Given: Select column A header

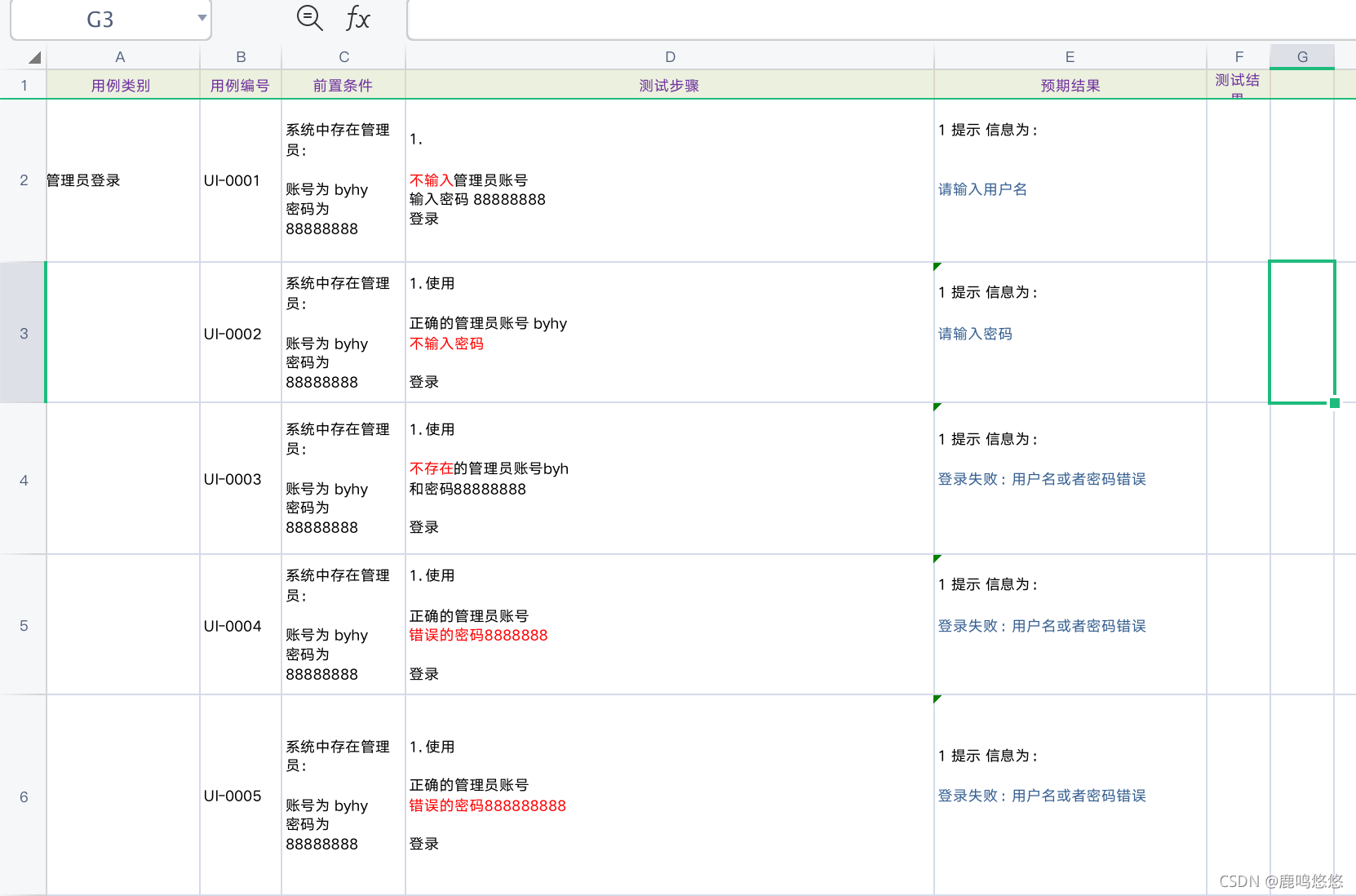Looking at the screenshot, I should (x=120, y=56).
